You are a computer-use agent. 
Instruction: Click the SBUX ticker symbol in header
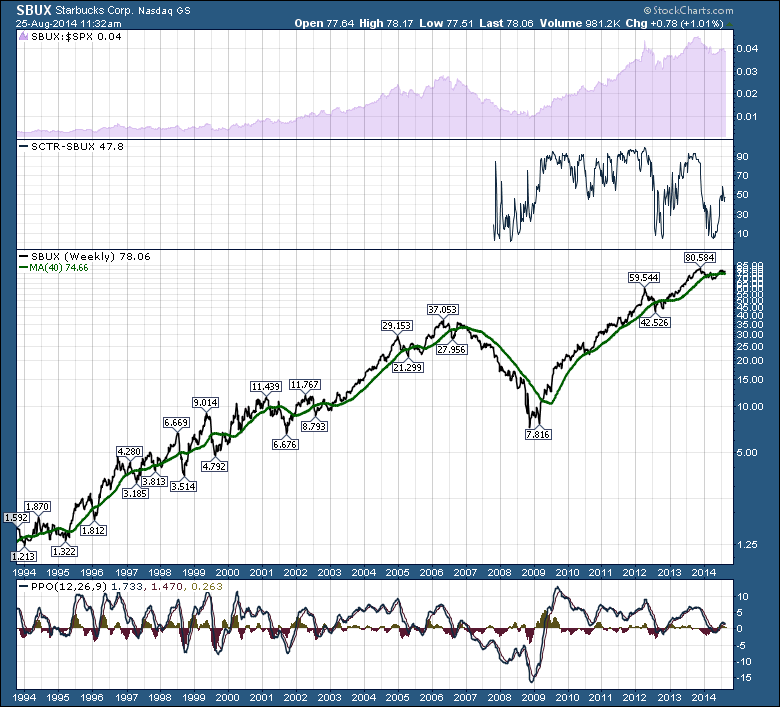click(x=34, y=10)
